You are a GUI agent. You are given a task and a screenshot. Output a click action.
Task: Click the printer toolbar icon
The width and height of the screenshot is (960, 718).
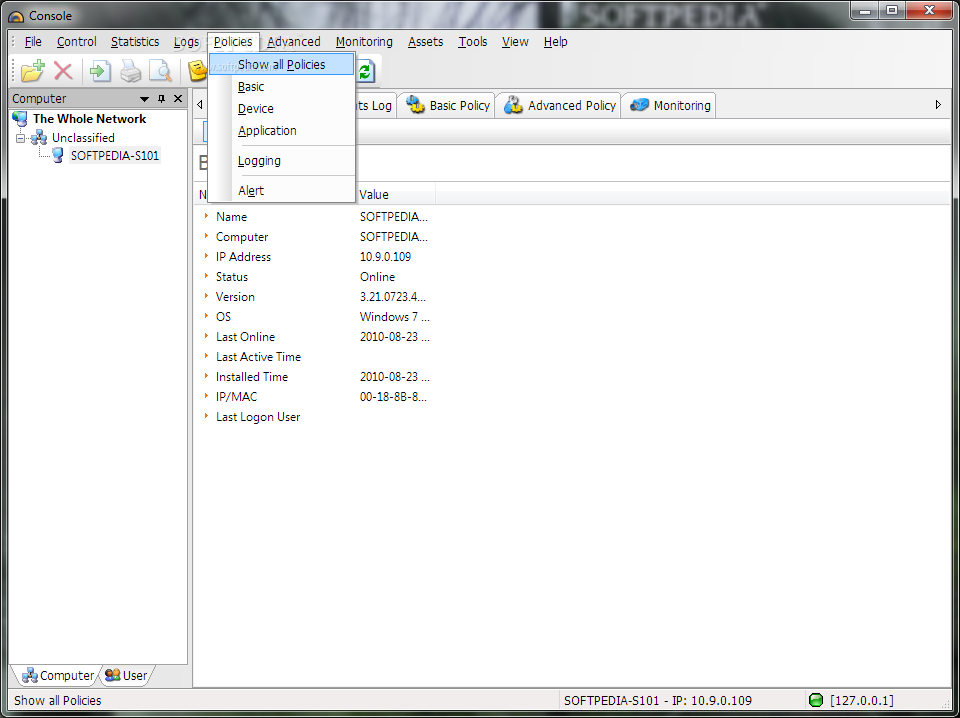tap(130, 71)
